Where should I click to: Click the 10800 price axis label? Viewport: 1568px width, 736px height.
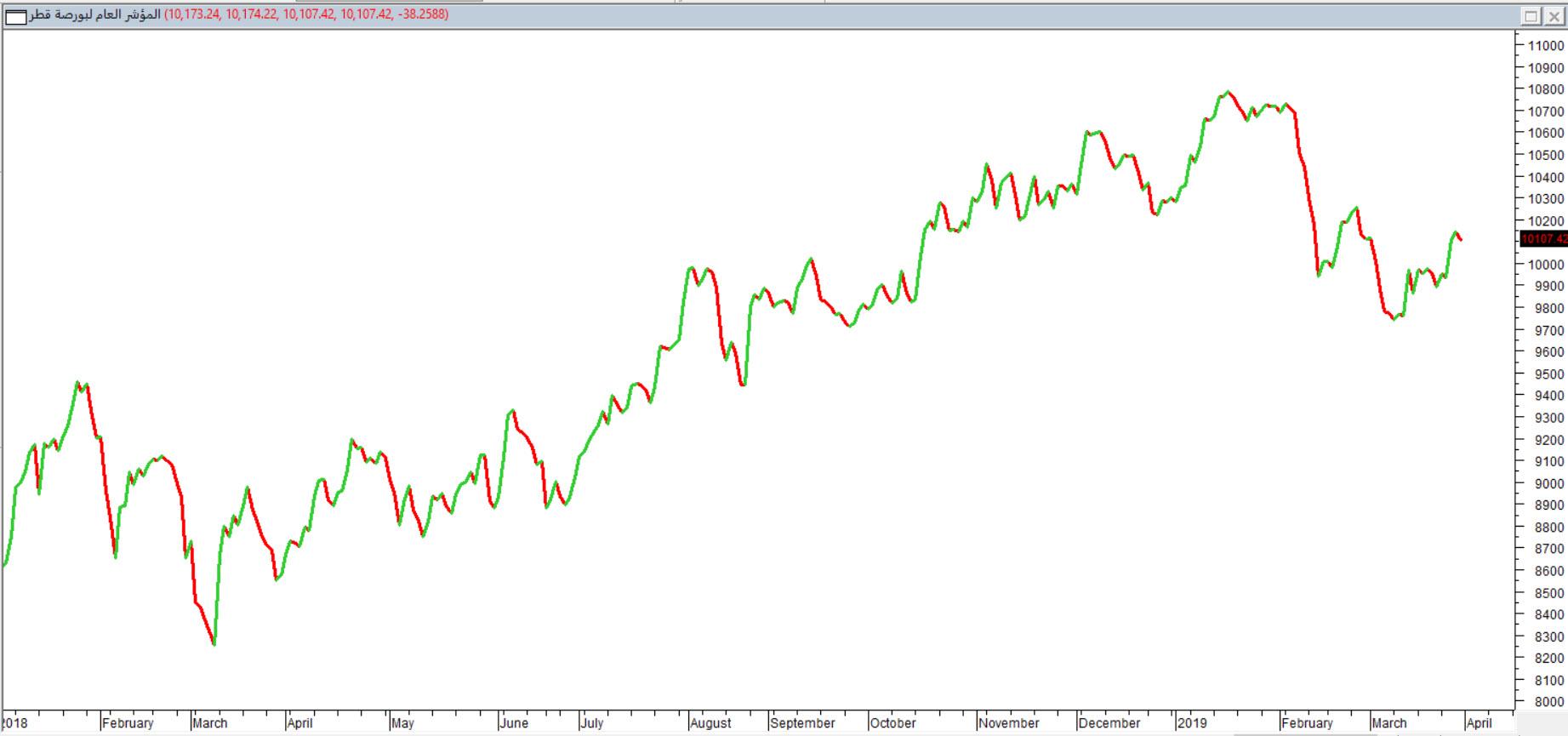pos(1546,90)
